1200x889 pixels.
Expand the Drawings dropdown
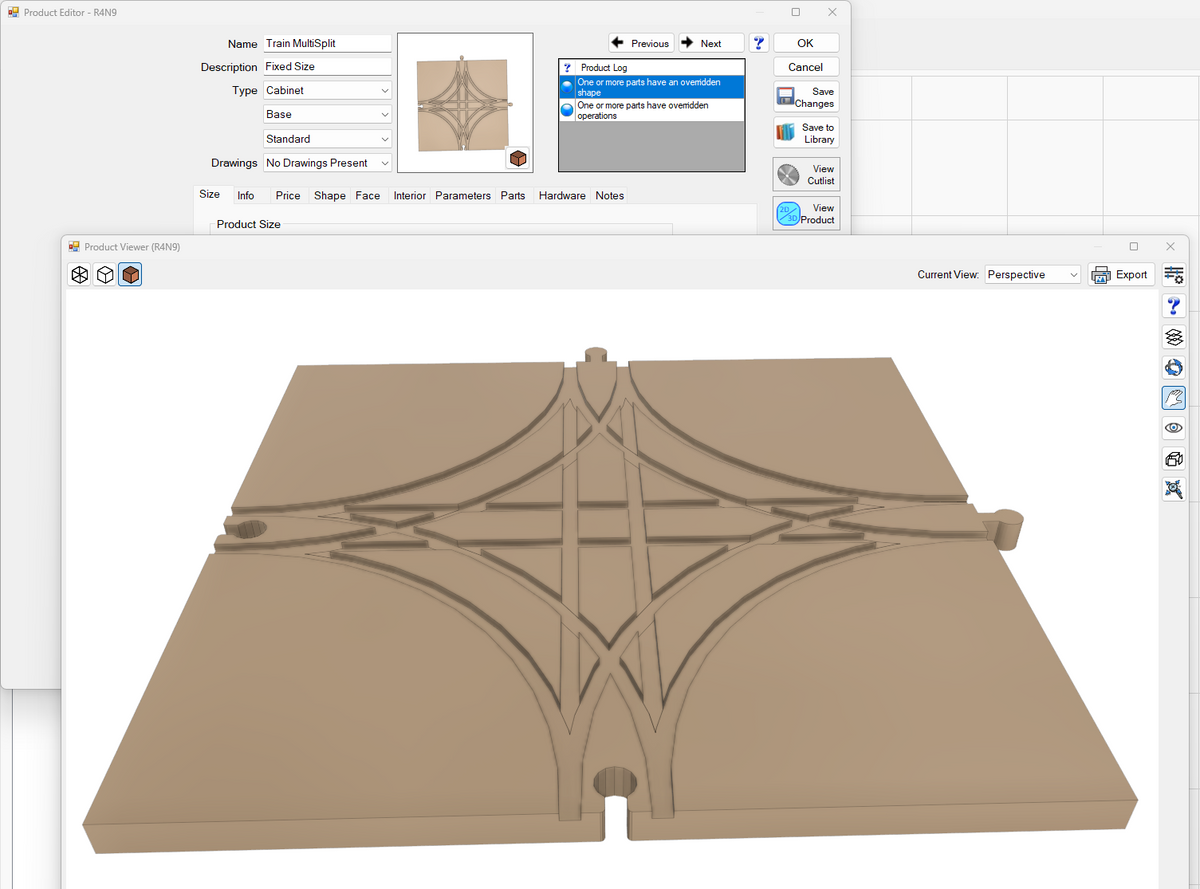click(327, 163)
